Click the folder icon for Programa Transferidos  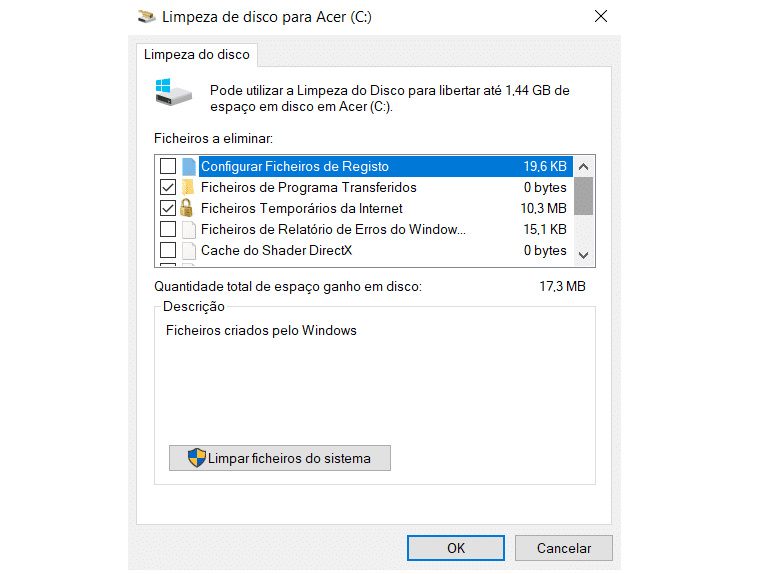[x=188, y=187]
